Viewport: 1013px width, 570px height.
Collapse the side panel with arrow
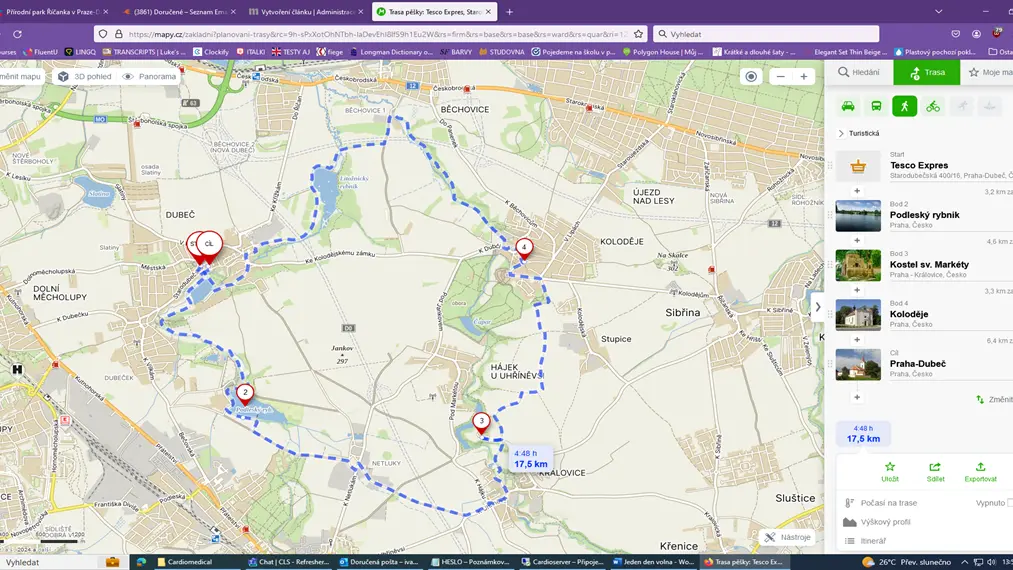tap(818, 307)
